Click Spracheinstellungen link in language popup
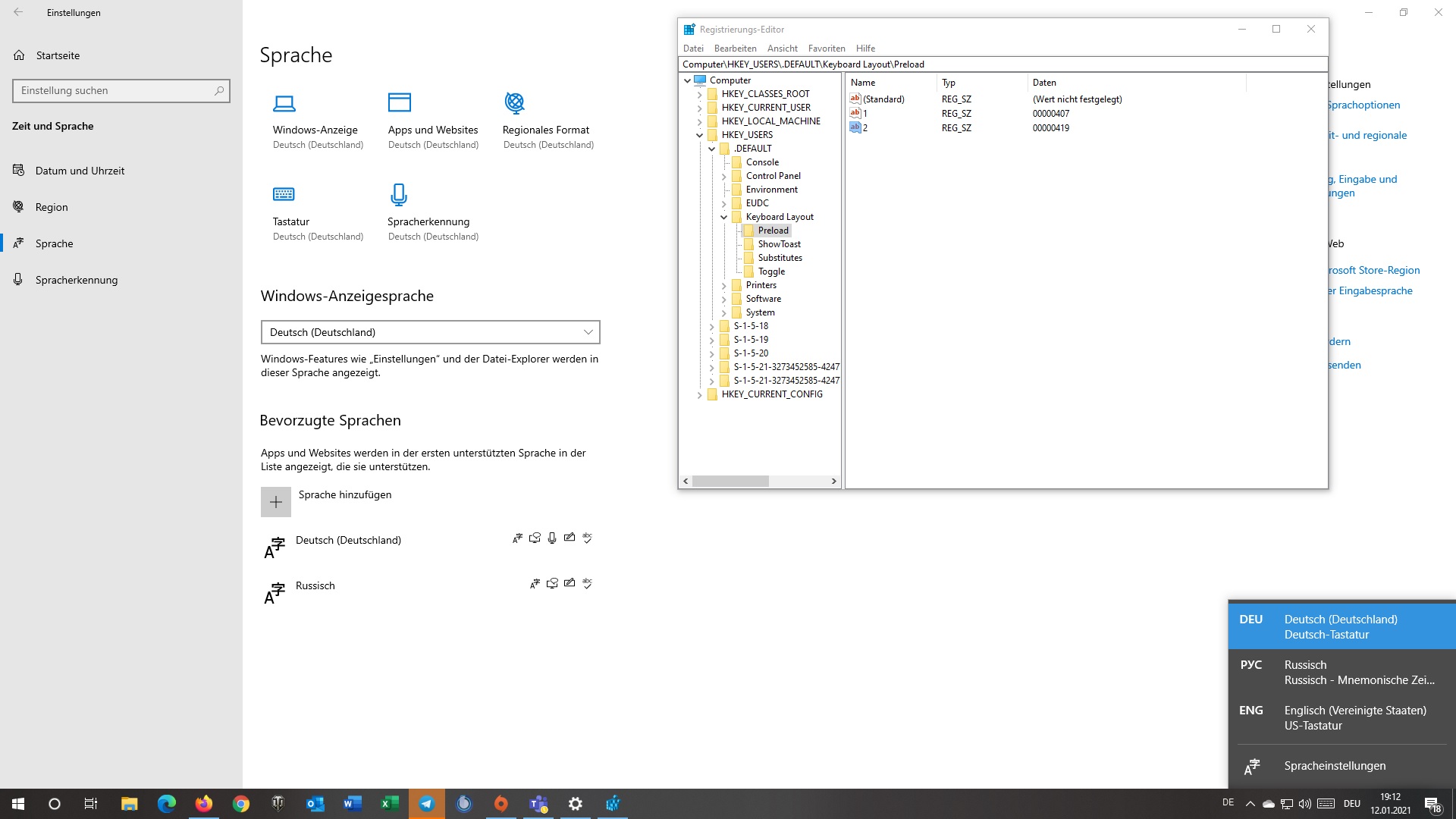The width and height of the screenshot is (1456, 819). [1335, 765]
